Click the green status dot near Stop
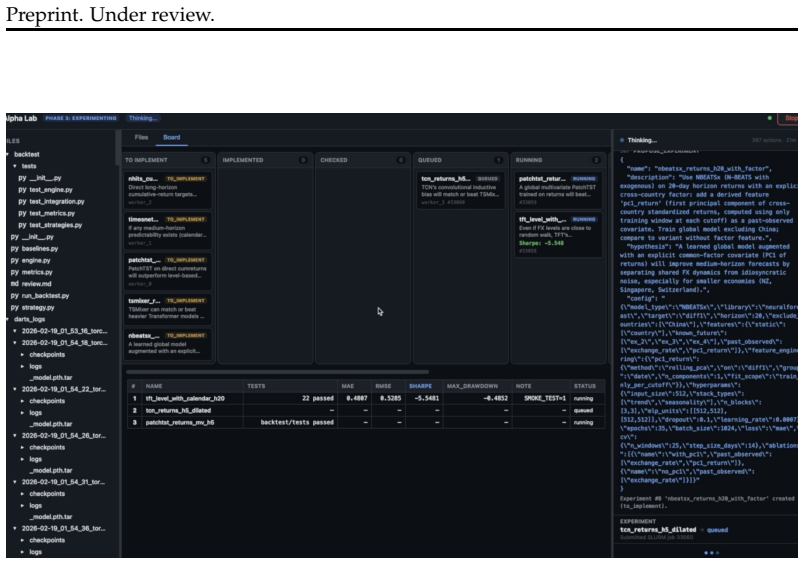This screenshot has width=804, height=564. 770,118
